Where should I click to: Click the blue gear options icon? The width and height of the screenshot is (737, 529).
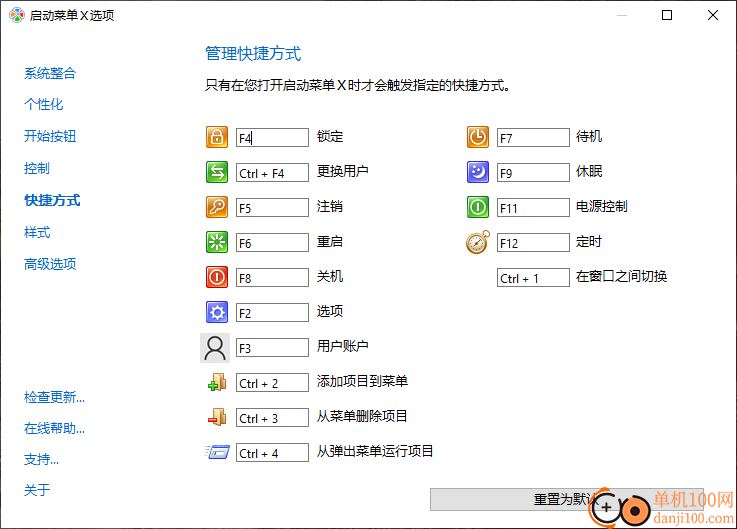coord(217,312)
